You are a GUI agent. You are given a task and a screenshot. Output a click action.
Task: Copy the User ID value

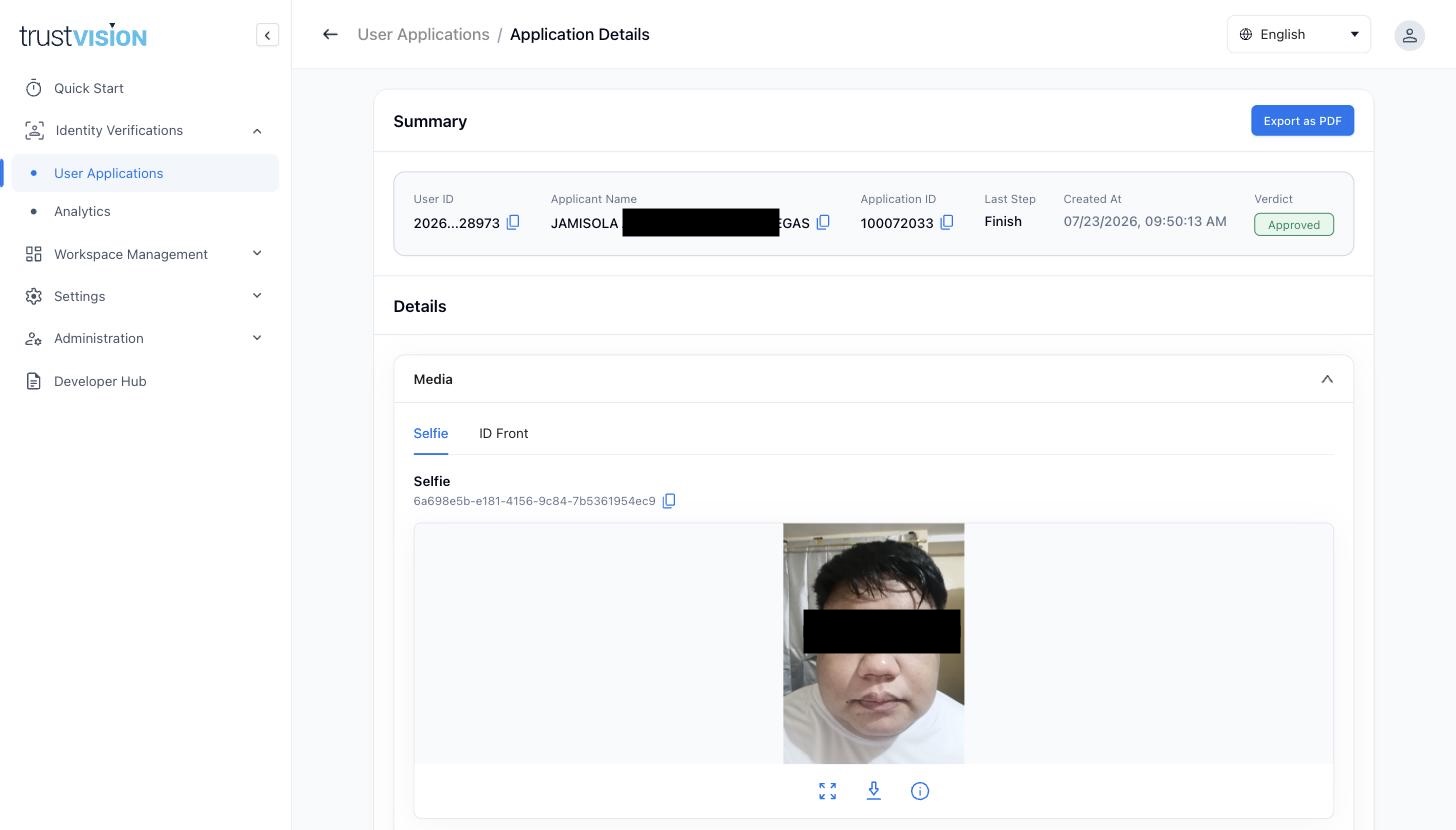click(x=513, y=222)
